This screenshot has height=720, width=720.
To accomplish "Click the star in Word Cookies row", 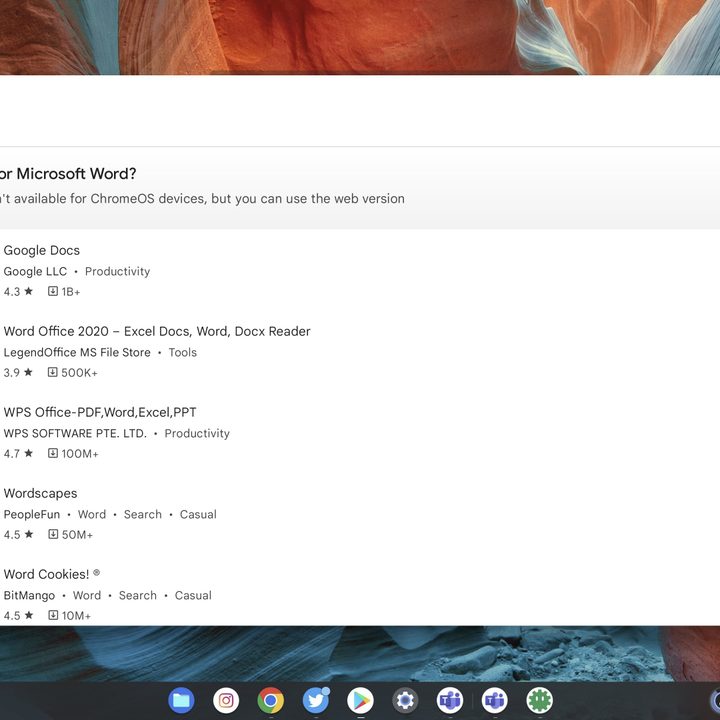I will pyautogui.click(x=28, y=615).
